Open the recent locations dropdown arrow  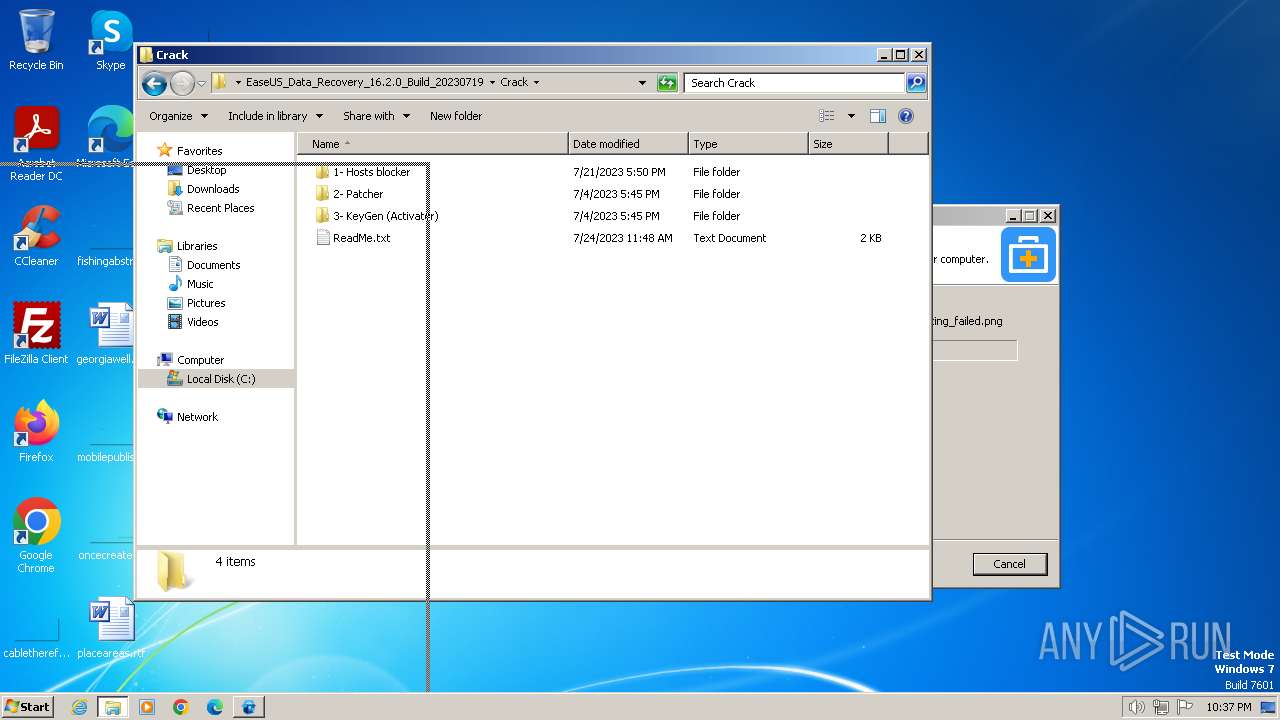201,83
